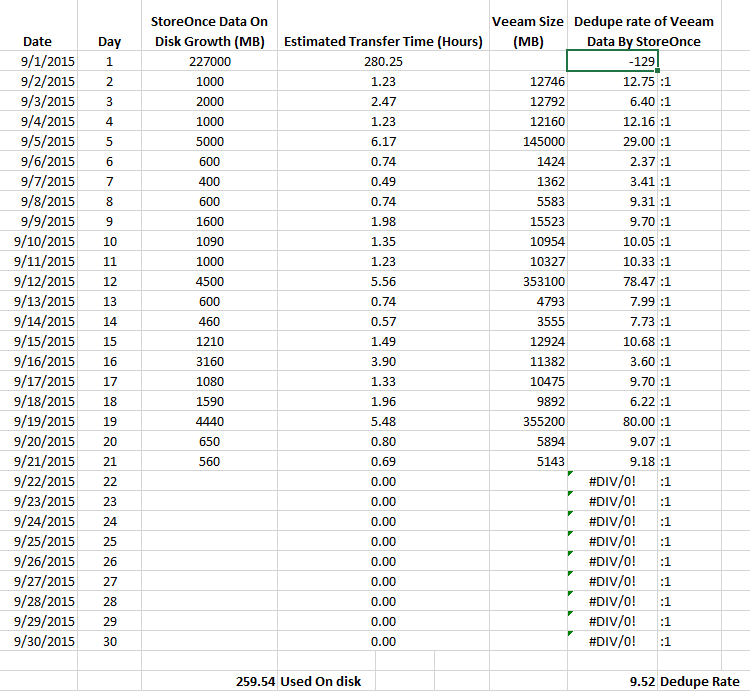Click the 'Dedupe Rate' label cell
Screen dimensions: 750x691
click(x=700, y=681)
